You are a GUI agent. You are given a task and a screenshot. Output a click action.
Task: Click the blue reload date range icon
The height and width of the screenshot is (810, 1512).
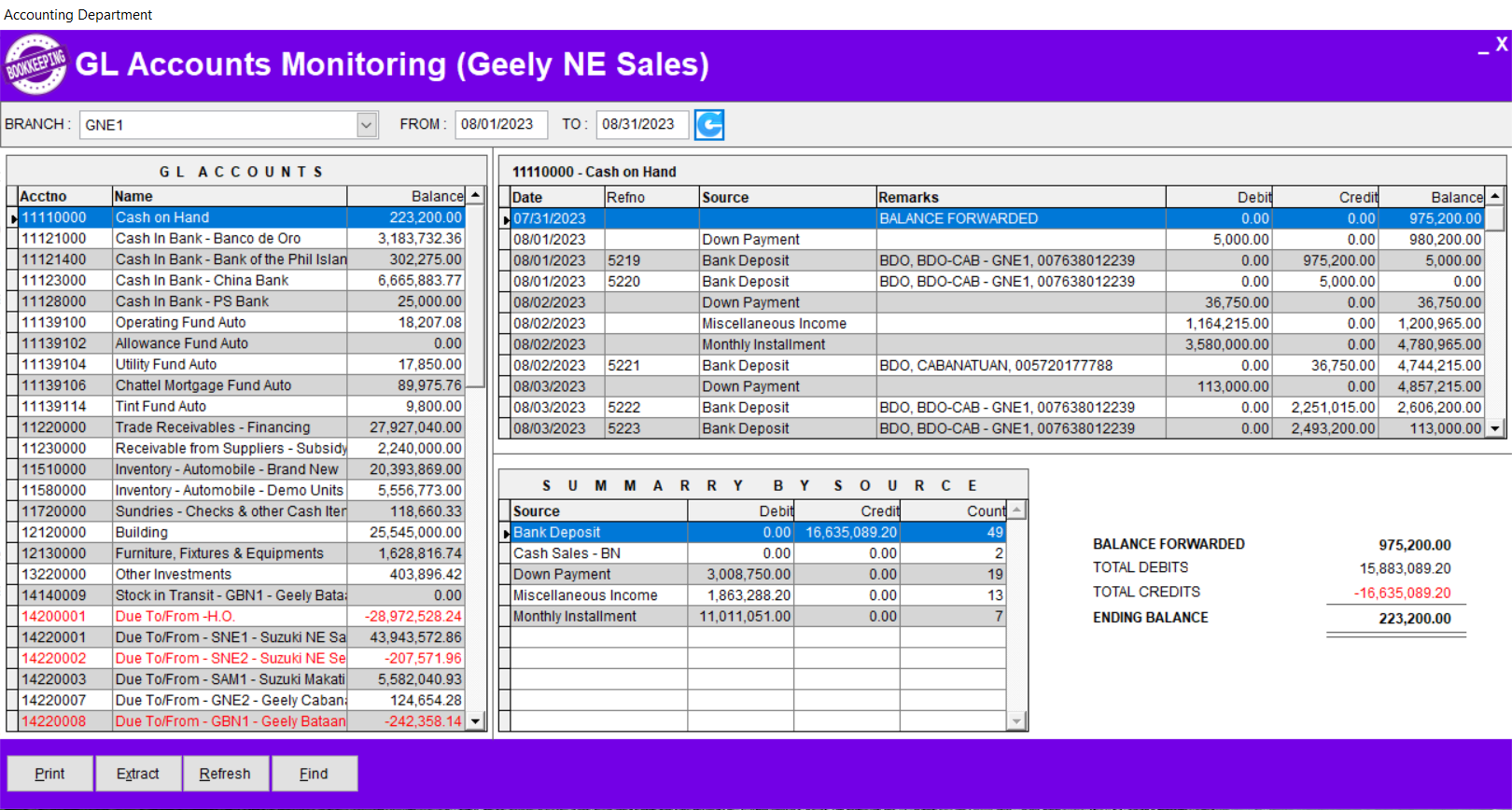click(709, 124)
